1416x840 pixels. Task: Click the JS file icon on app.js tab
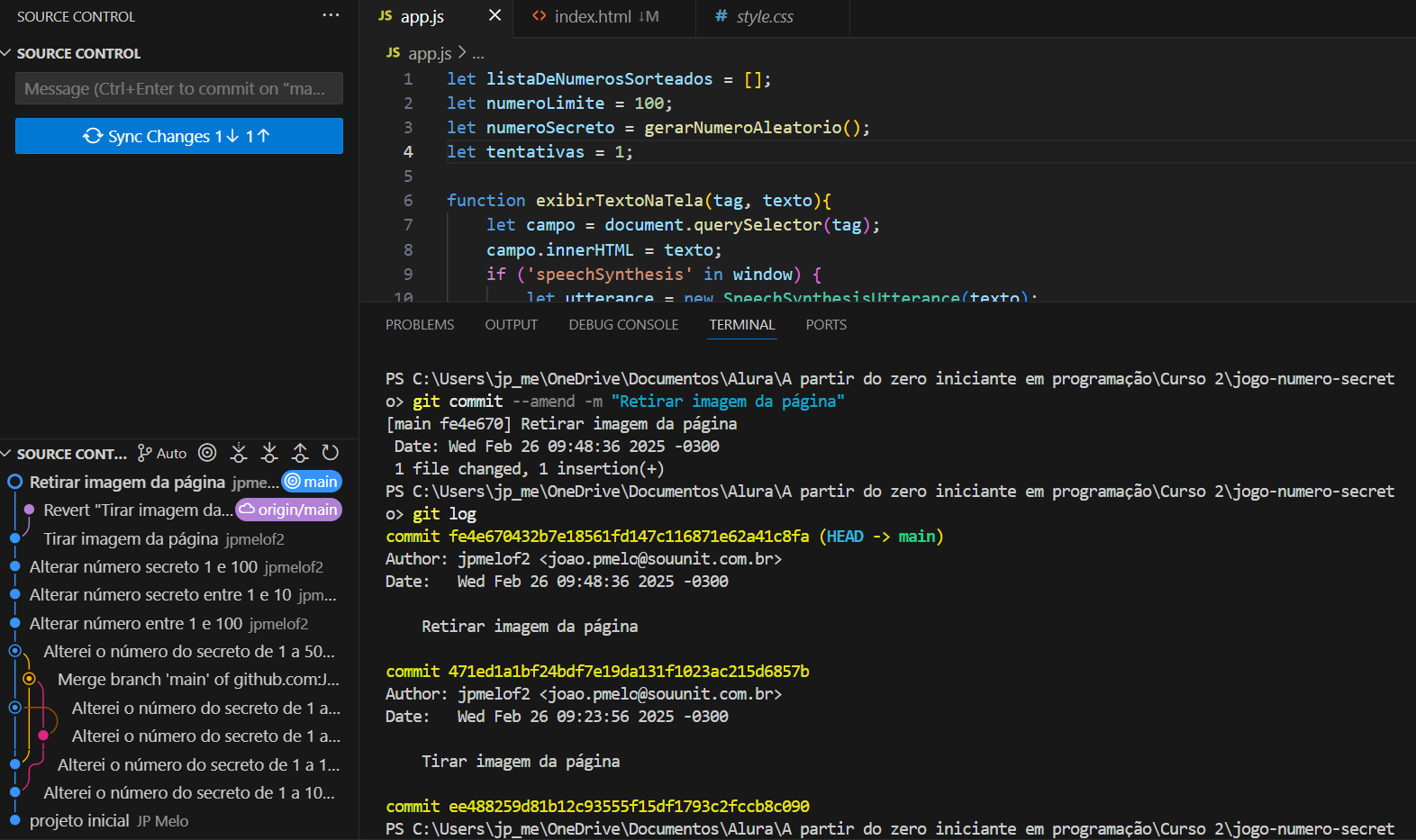[x=386, y=16]
